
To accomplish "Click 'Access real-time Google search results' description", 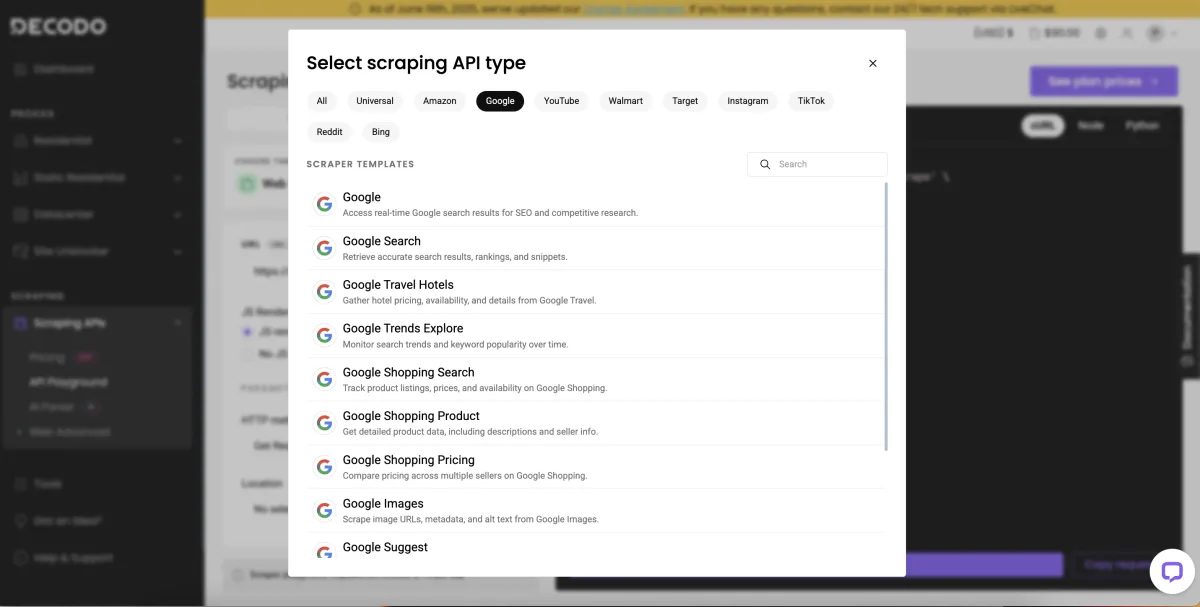I will tap(490, 213).
